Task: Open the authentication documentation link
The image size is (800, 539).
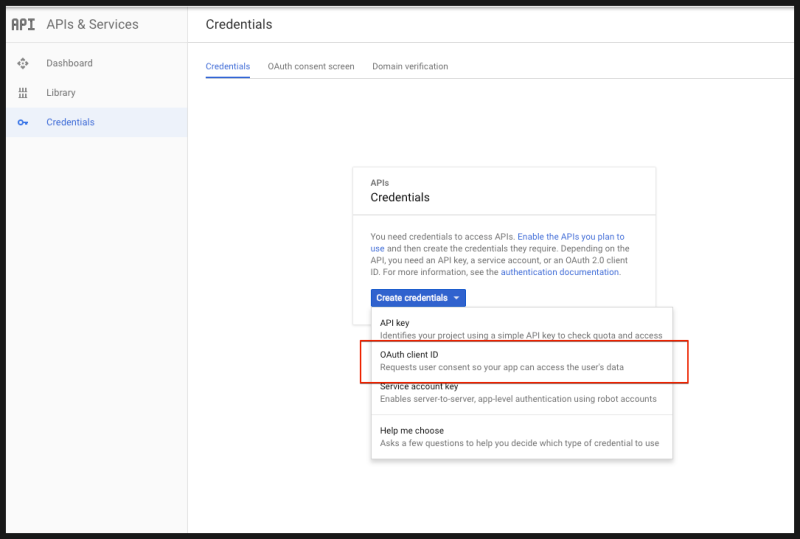Action: pyautogui.click(x=560, y=272)
